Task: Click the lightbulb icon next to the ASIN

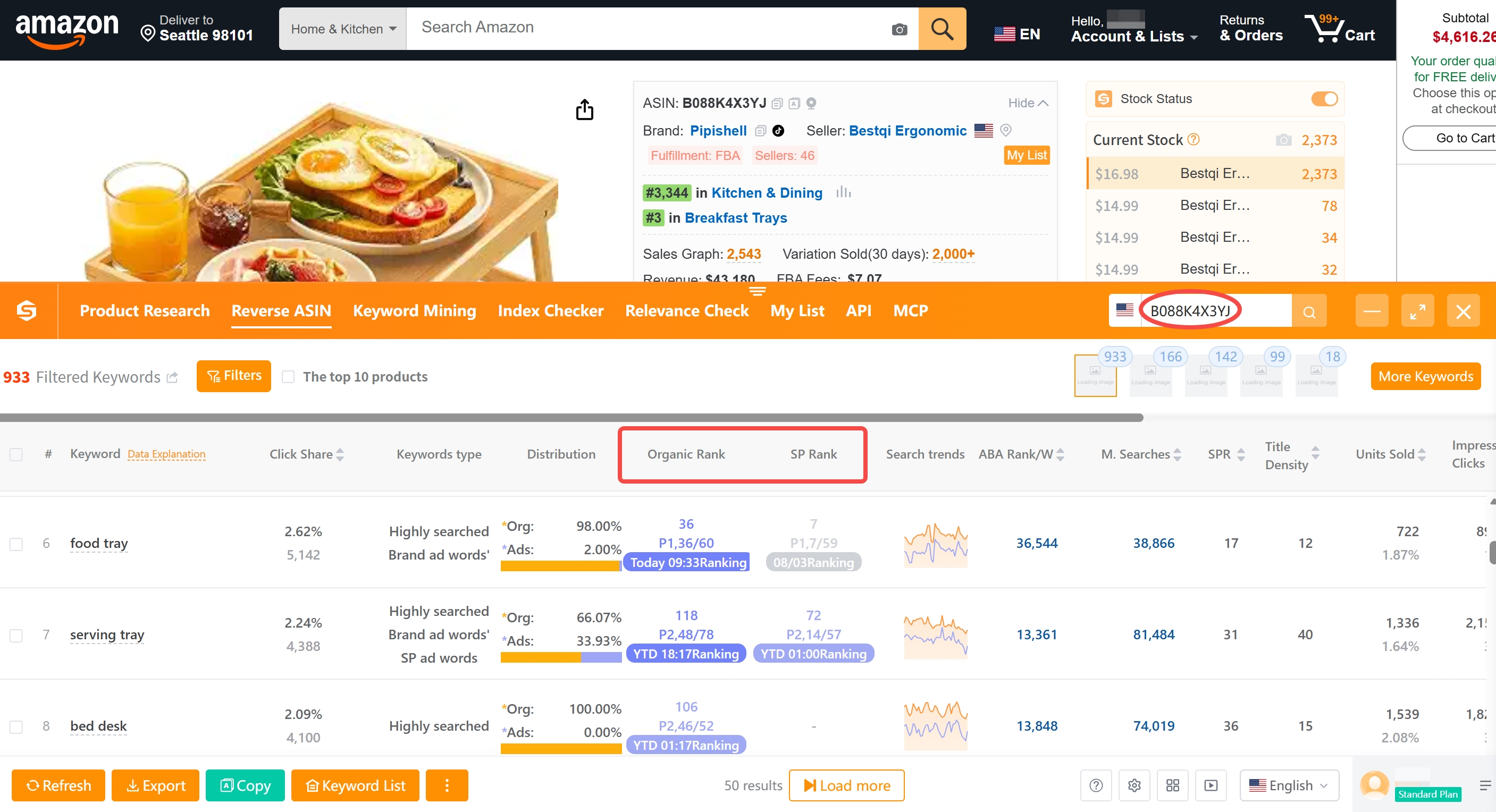Action: [x=811, y=103]
